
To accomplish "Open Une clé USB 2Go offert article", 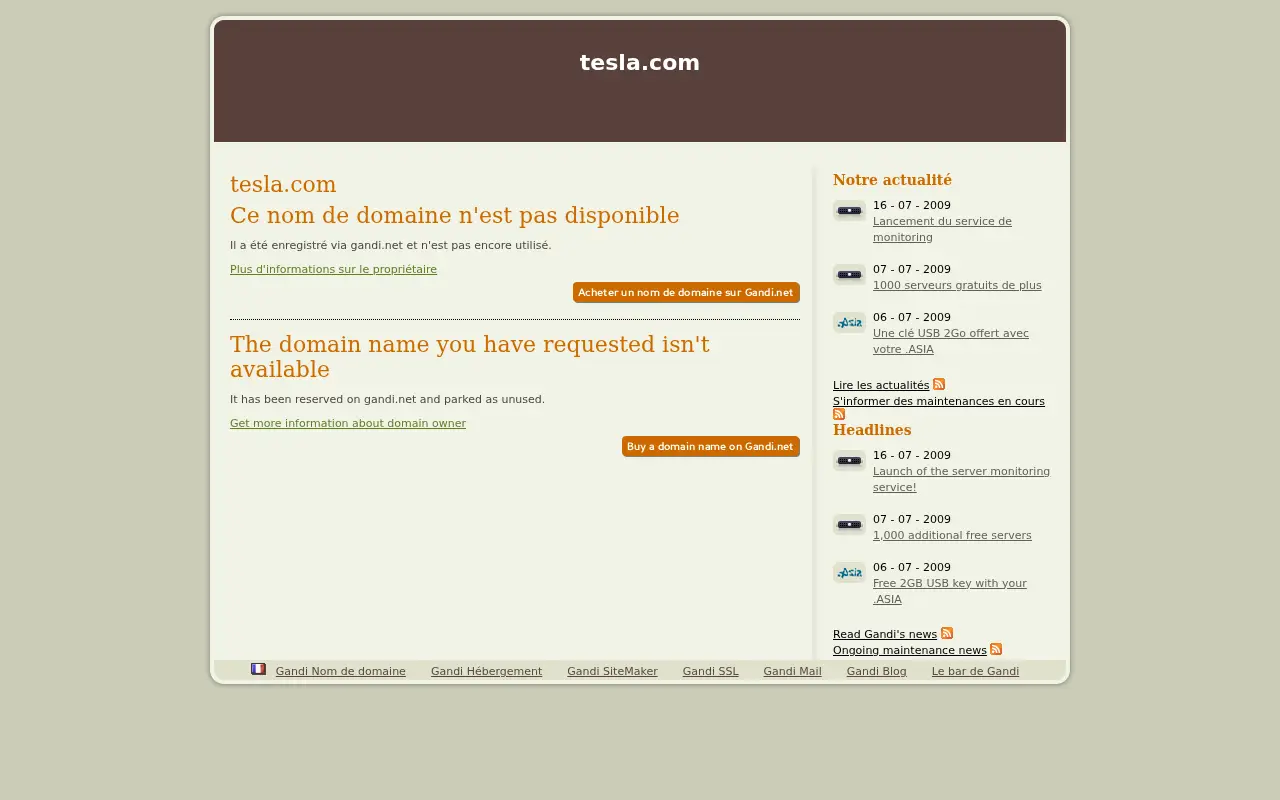I will tap(951, 341).
